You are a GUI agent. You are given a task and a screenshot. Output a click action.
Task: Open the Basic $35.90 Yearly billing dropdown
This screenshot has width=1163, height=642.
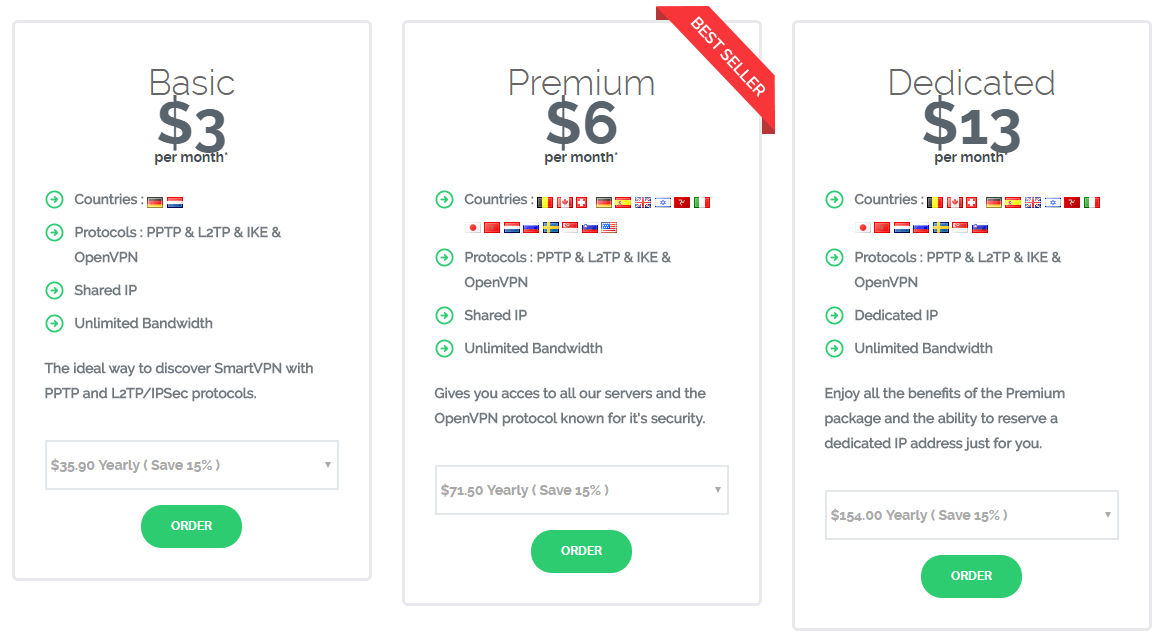[x=191, y=465]
